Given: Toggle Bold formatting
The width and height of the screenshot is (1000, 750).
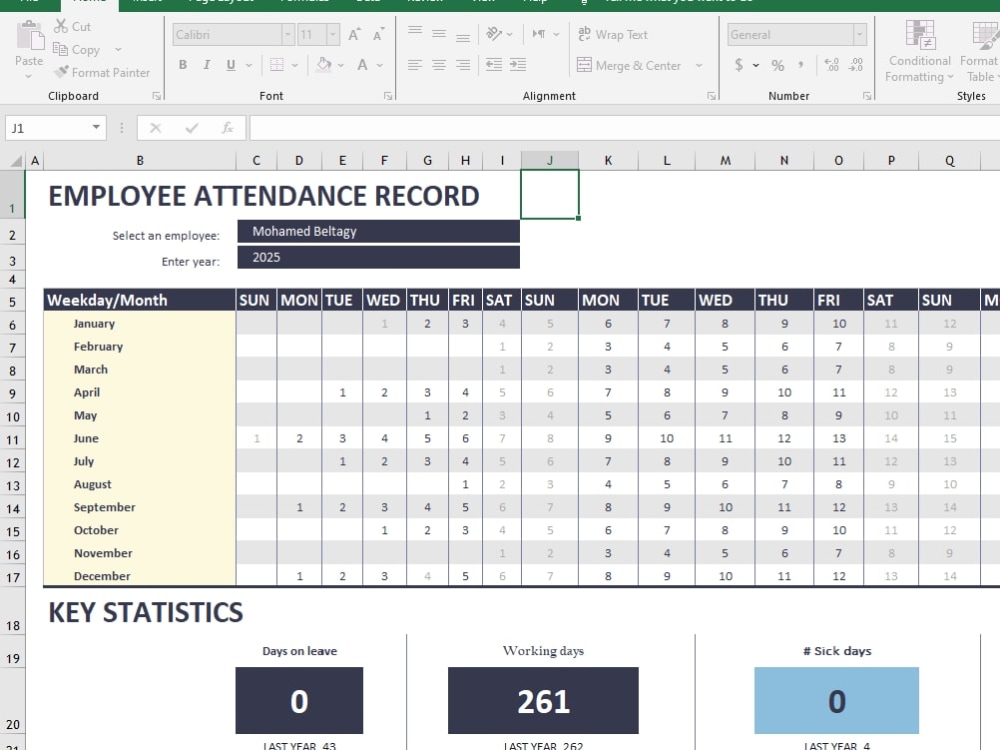Looking at the screenshot, I should pyautogui.click(x=183, y=64).
